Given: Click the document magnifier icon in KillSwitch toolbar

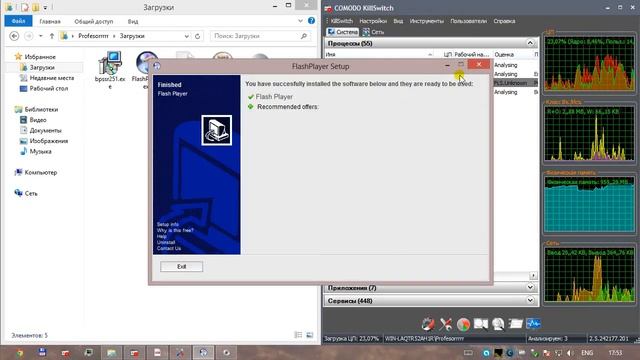Looking at the screenshot, I should click(x=480, y=324).
